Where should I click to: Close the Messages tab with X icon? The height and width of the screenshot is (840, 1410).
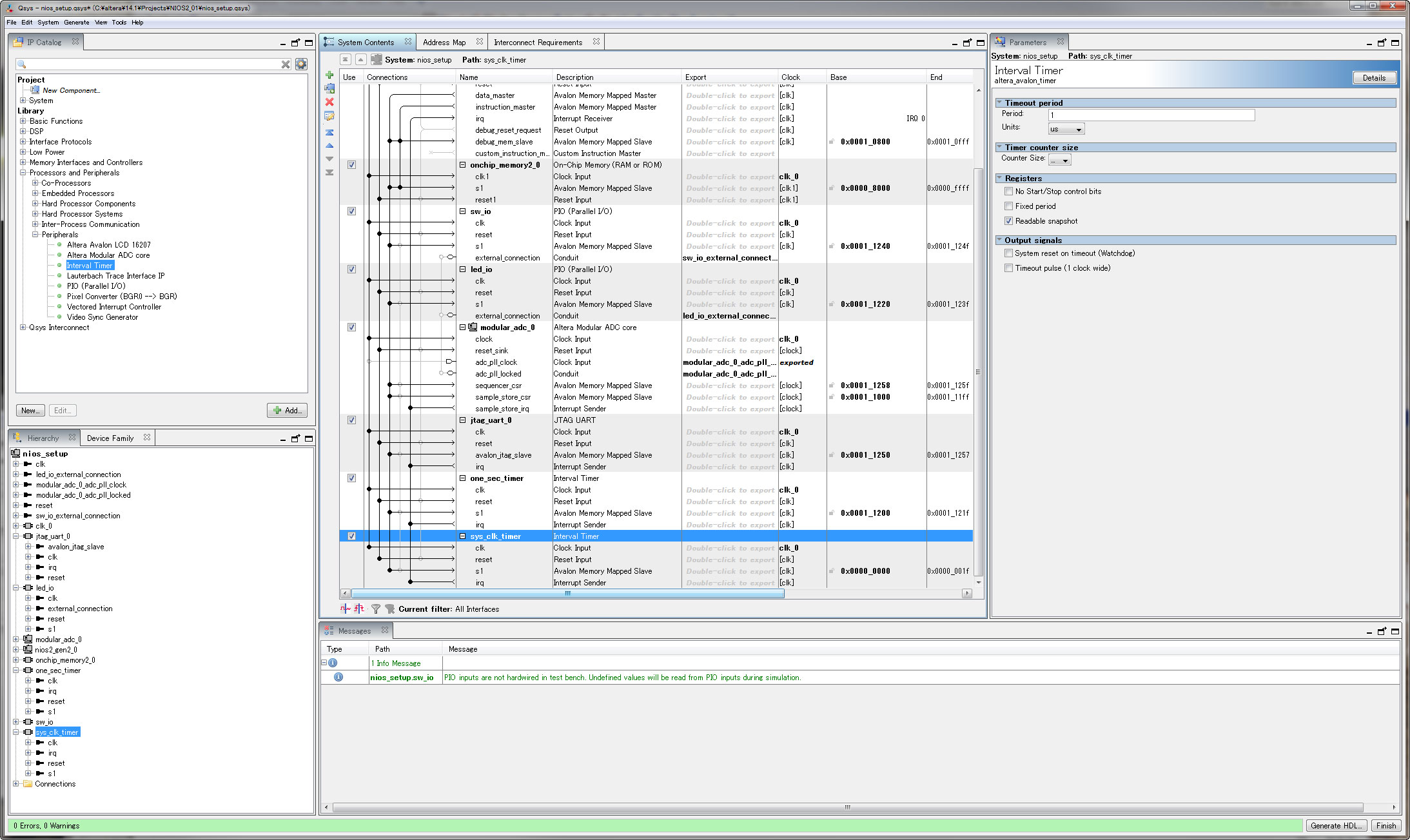pos(385,630)
